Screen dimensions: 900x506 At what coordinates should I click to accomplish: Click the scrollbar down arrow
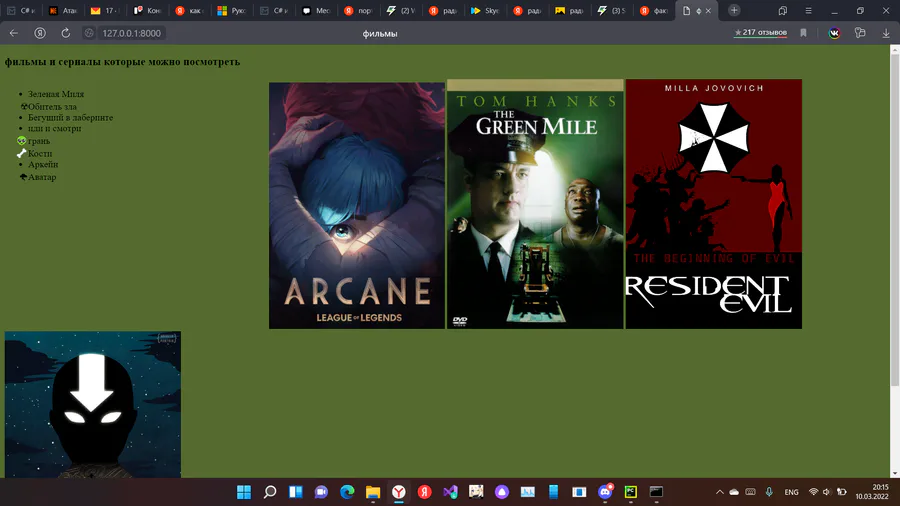[x=895, y=473]
